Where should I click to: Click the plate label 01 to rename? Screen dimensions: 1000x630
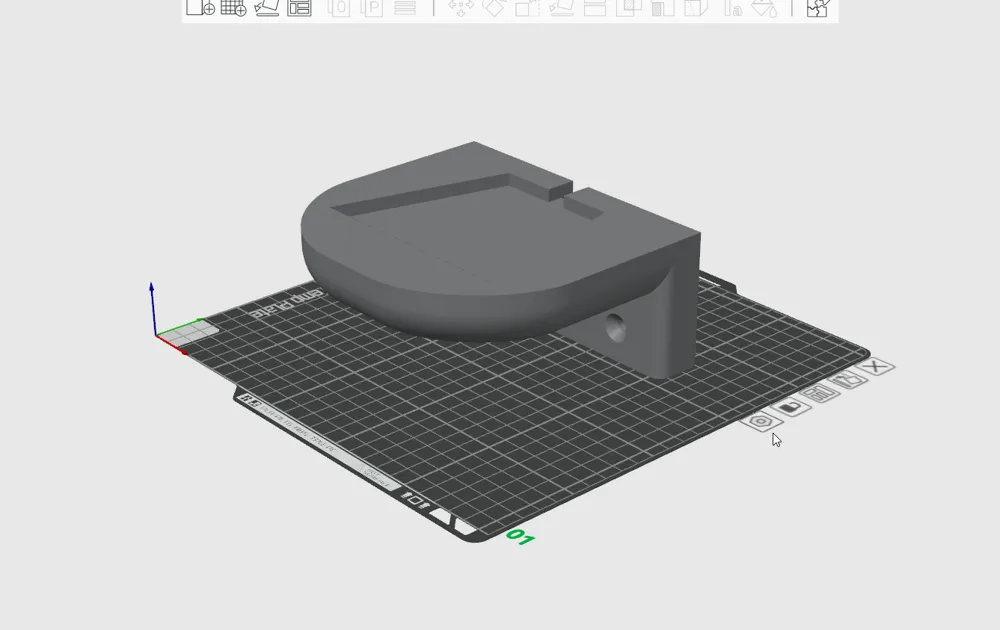(x=518, y=538)
